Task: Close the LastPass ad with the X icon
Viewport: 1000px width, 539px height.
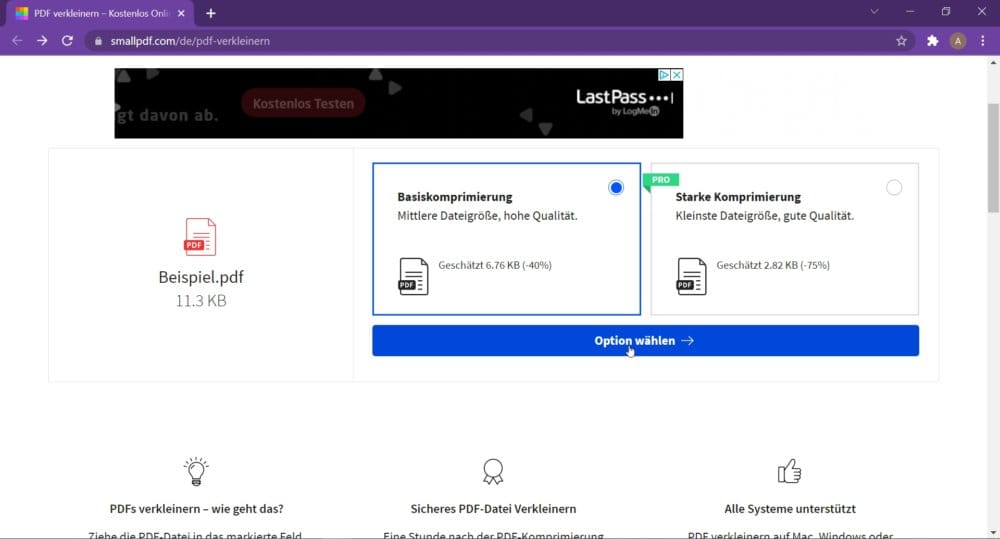Action: click(677, 75)
